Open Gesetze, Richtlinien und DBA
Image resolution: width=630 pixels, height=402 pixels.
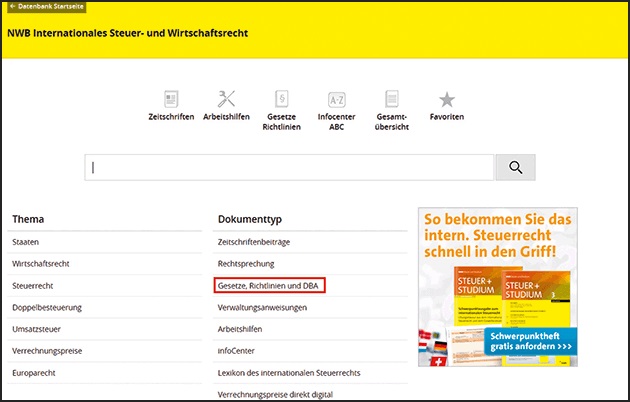[x=269, y=286]
